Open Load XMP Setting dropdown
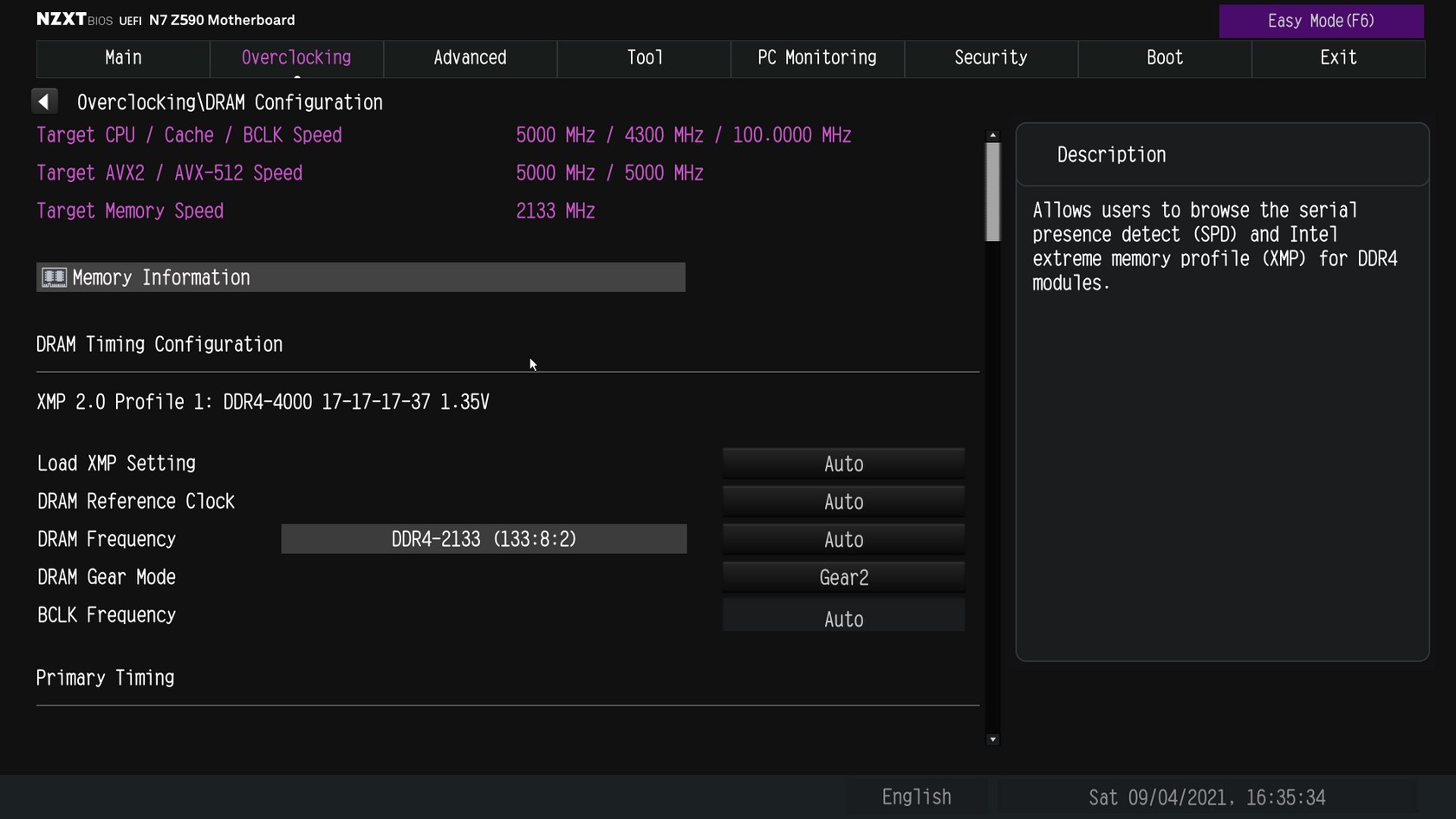 coord(843,464)
